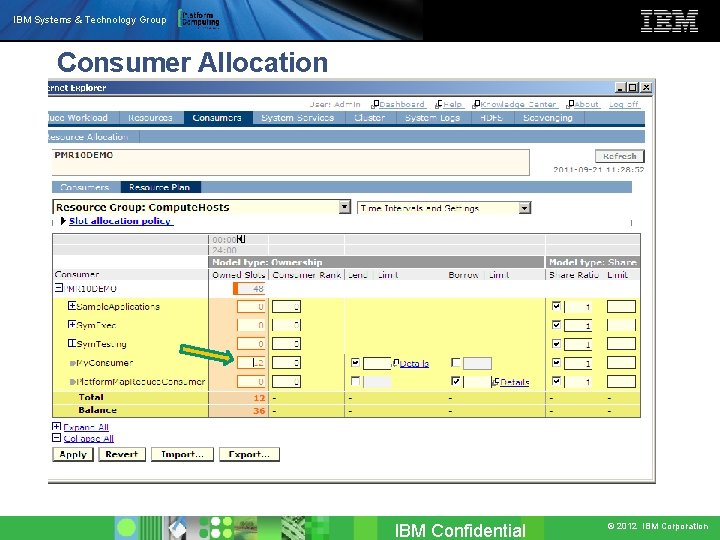Viewport: 720px width, 540px height.
Task: Toggle Share Ratio checkbox for MyConsumer
Action: pyautogui.click(x=556, y=363)
